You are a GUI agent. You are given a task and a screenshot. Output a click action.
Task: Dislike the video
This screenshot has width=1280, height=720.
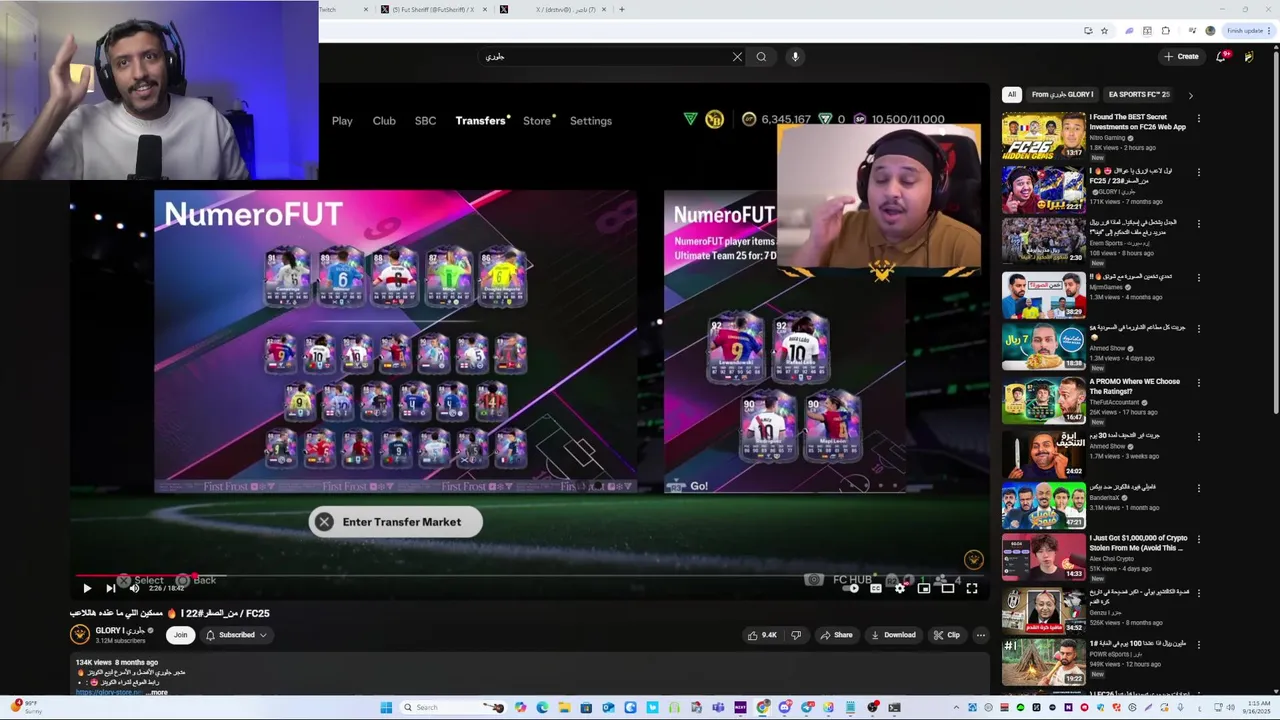pos(796,635)
